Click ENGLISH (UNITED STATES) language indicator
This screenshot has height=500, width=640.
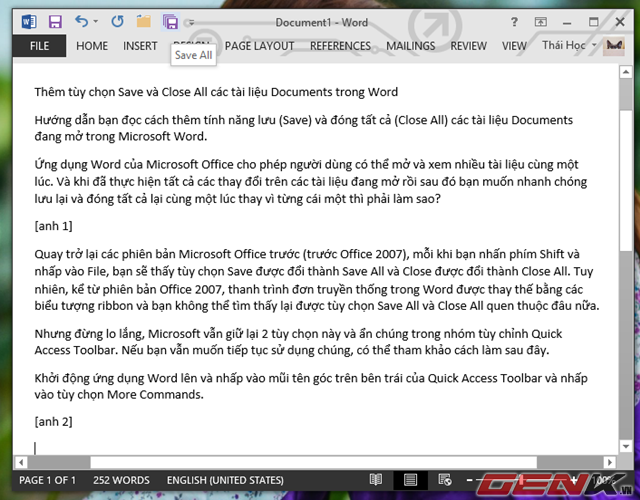pos(225,480)
